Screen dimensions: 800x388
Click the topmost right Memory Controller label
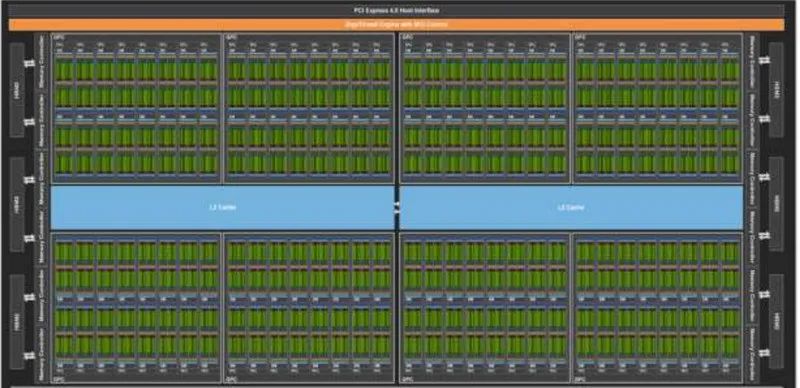tap(754, 61)
